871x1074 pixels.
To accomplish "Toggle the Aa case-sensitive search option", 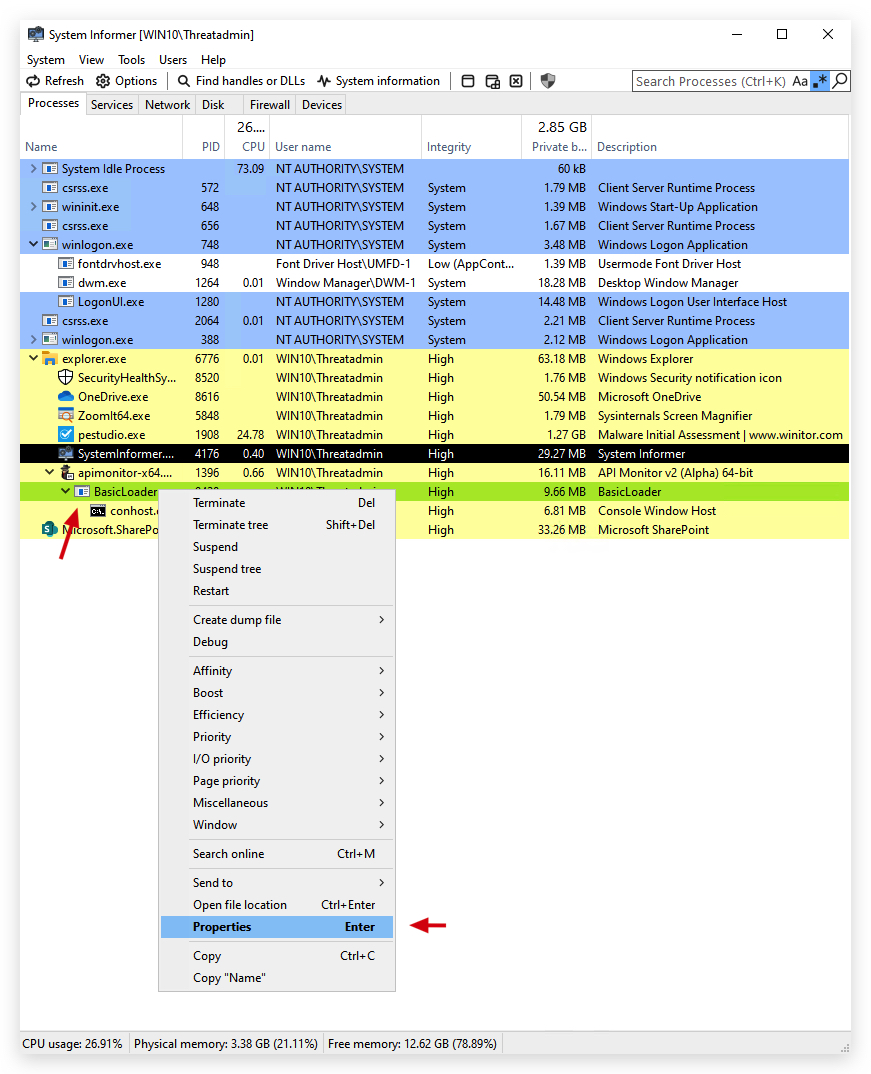I will tap(800, 81).
